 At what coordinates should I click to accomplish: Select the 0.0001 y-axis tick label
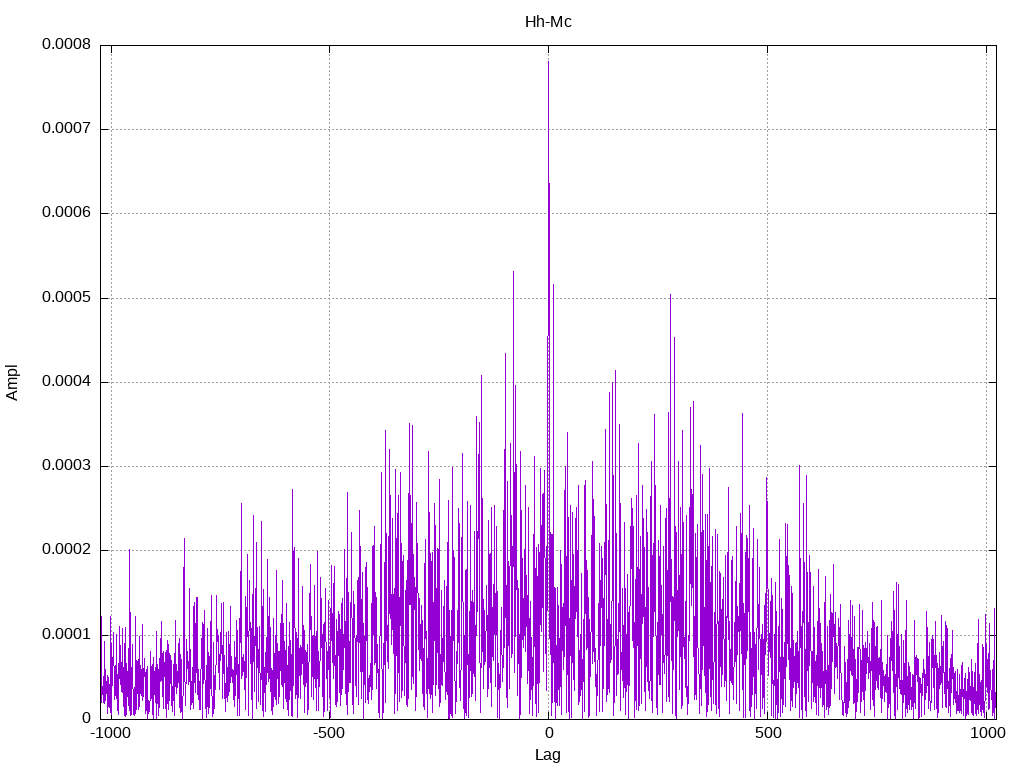pos(67,634)
